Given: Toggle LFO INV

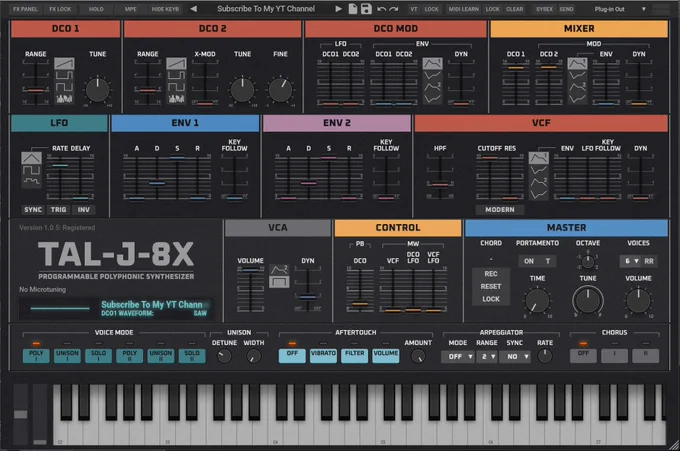Looking at the screenshot, I should click(83, 209).
